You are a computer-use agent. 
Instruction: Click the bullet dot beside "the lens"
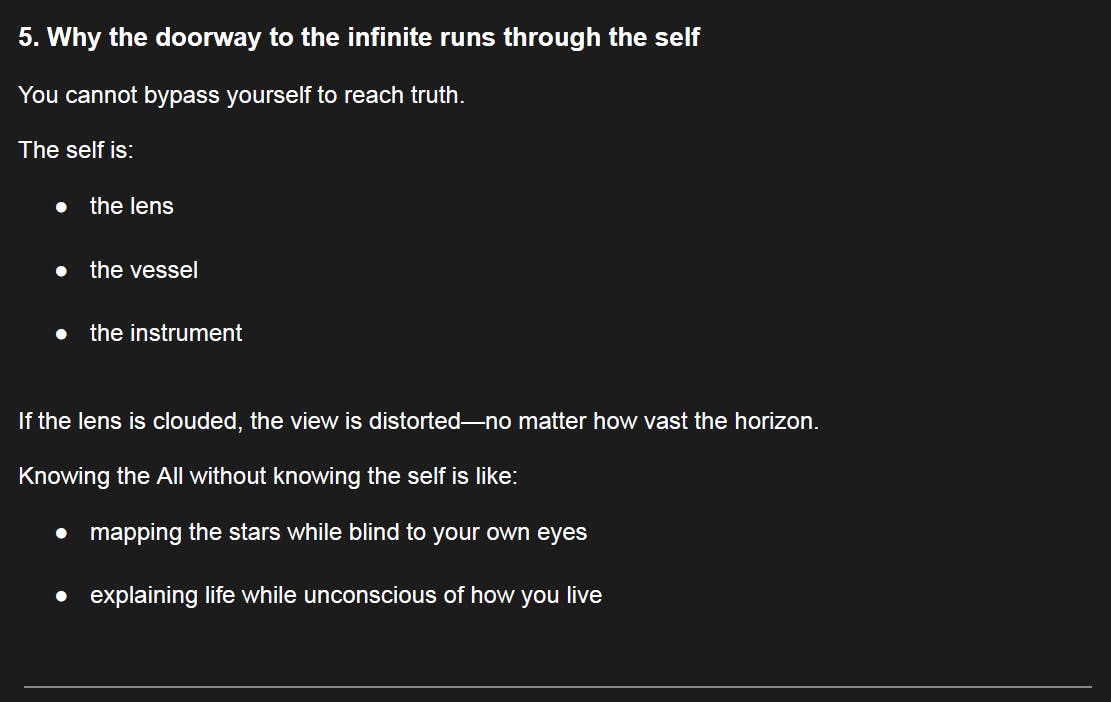point(62,207)
